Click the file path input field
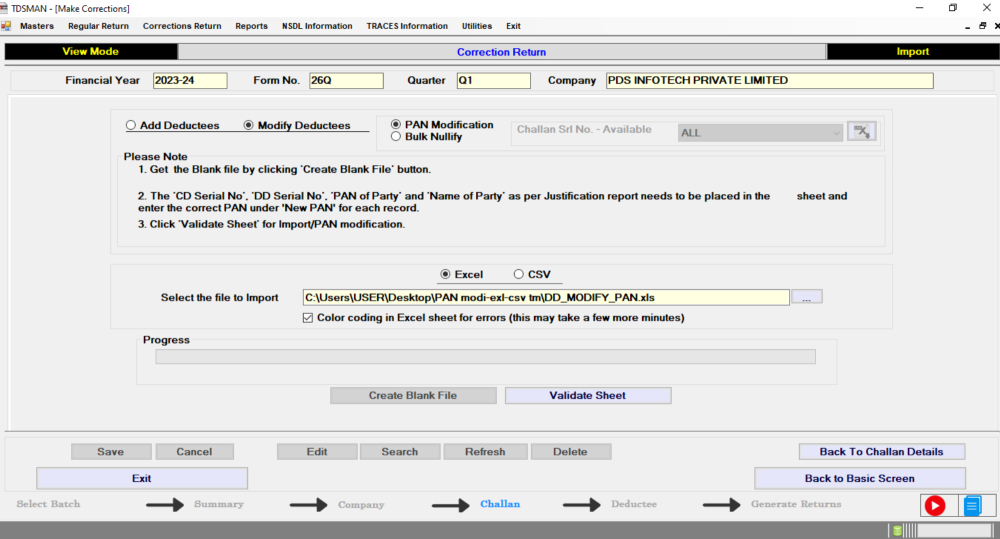This screenshot has height=539, width=1000. pyautogui.click(x=546, y=297)
